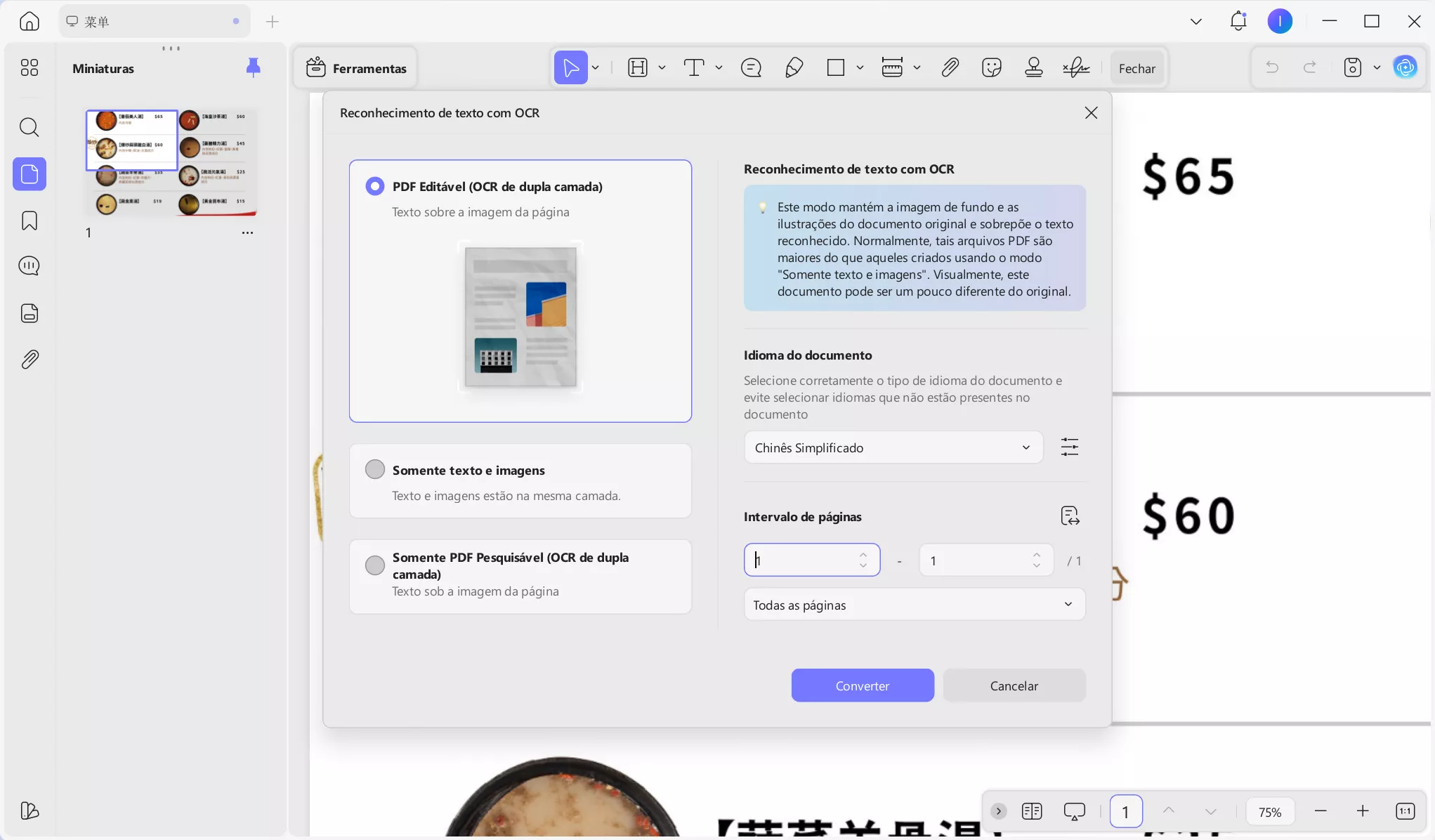The height and width of the screenshot is (840, 1435).
Task: Expand the Todas as páginas dropdown
Action: 914,605
